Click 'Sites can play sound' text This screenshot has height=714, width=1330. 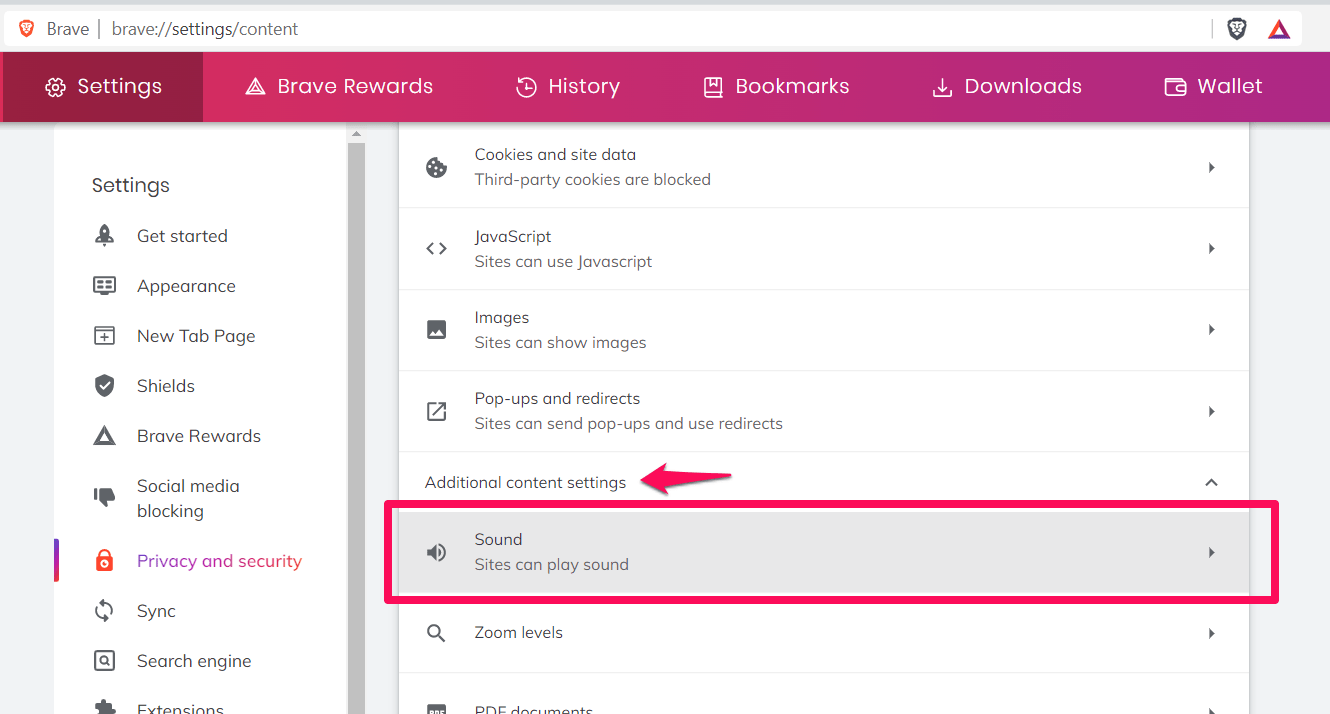click(x=551, y=565)
